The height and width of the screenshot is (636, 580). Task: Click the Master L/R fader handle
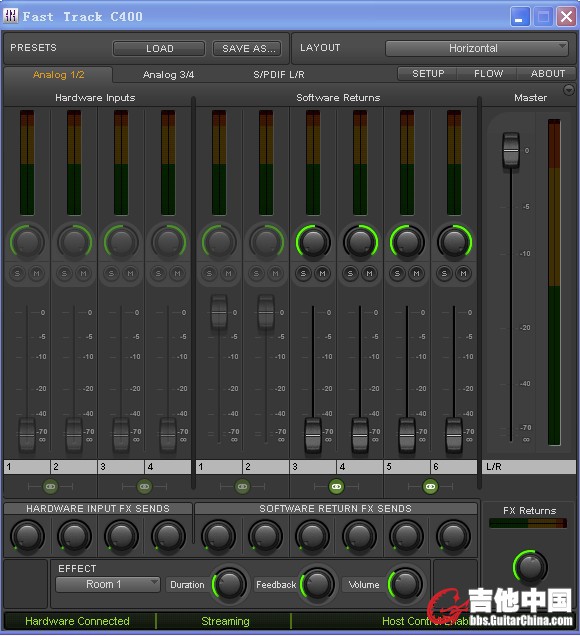[511, 150]
